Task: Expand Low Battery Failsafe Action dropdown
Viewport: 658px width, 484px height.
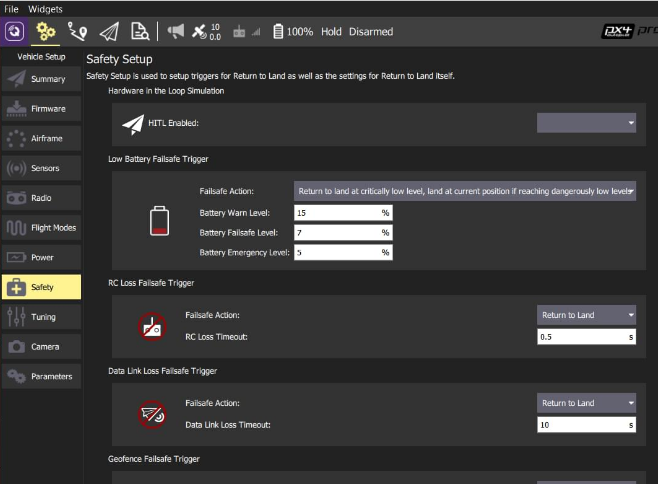Action: (465, 191)
